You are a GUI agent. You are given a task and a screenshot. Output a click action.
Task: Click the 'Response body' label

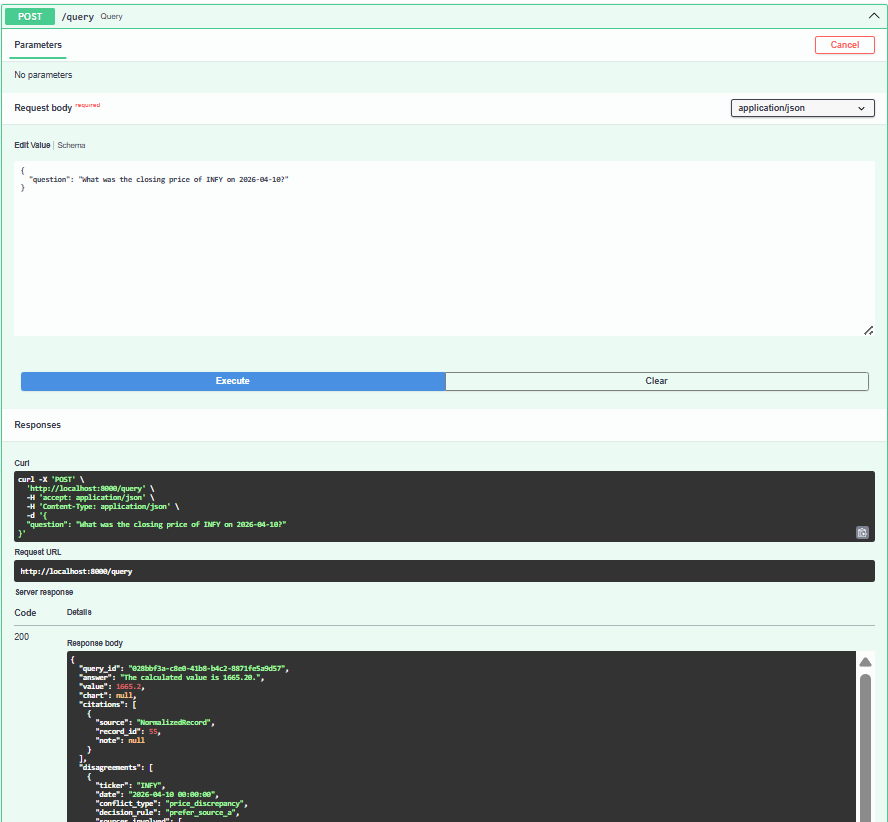95,643
